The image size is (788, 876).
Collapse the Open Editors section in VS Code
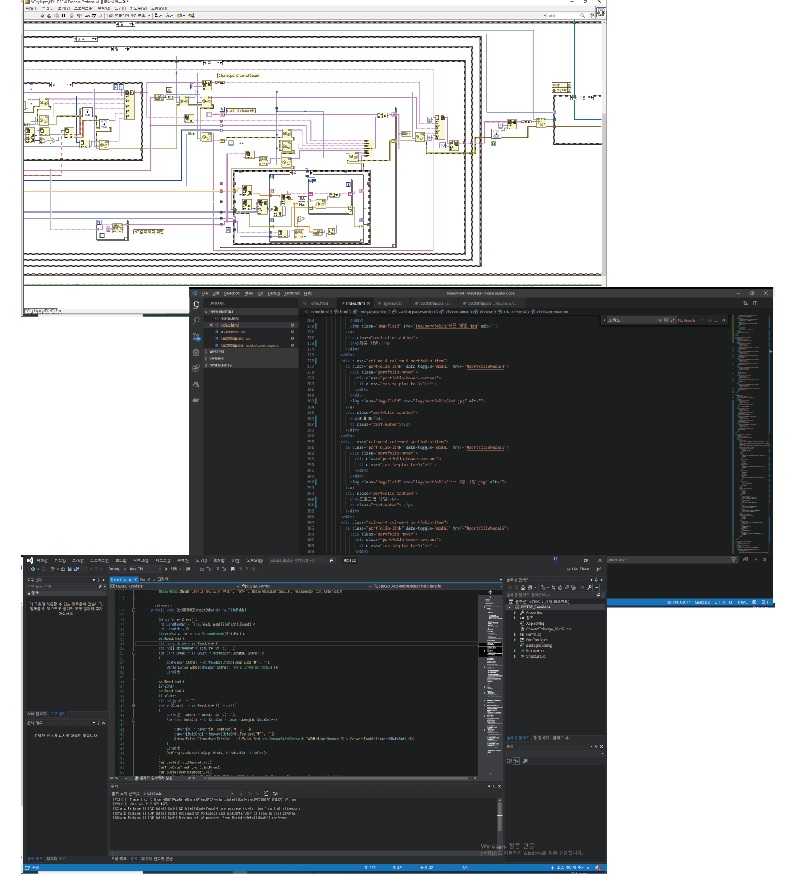(x=250, y=311)
